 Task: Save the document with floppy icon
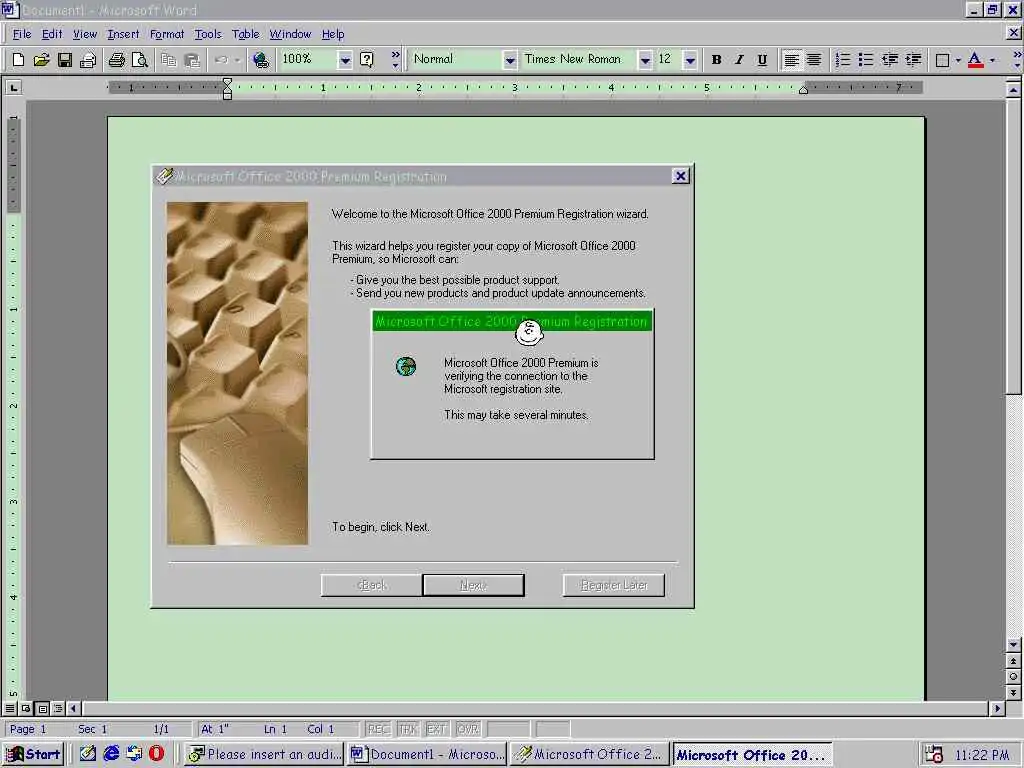click(x=65, y=60)
